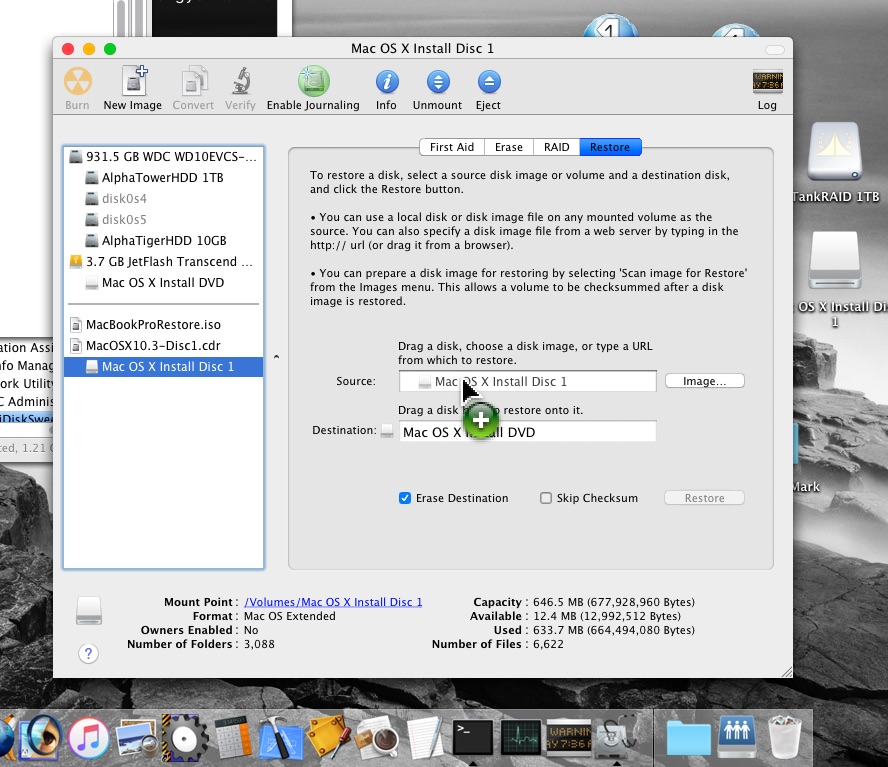Switch to the First Aid tab

pyautogui.click(x=451, y=147)
